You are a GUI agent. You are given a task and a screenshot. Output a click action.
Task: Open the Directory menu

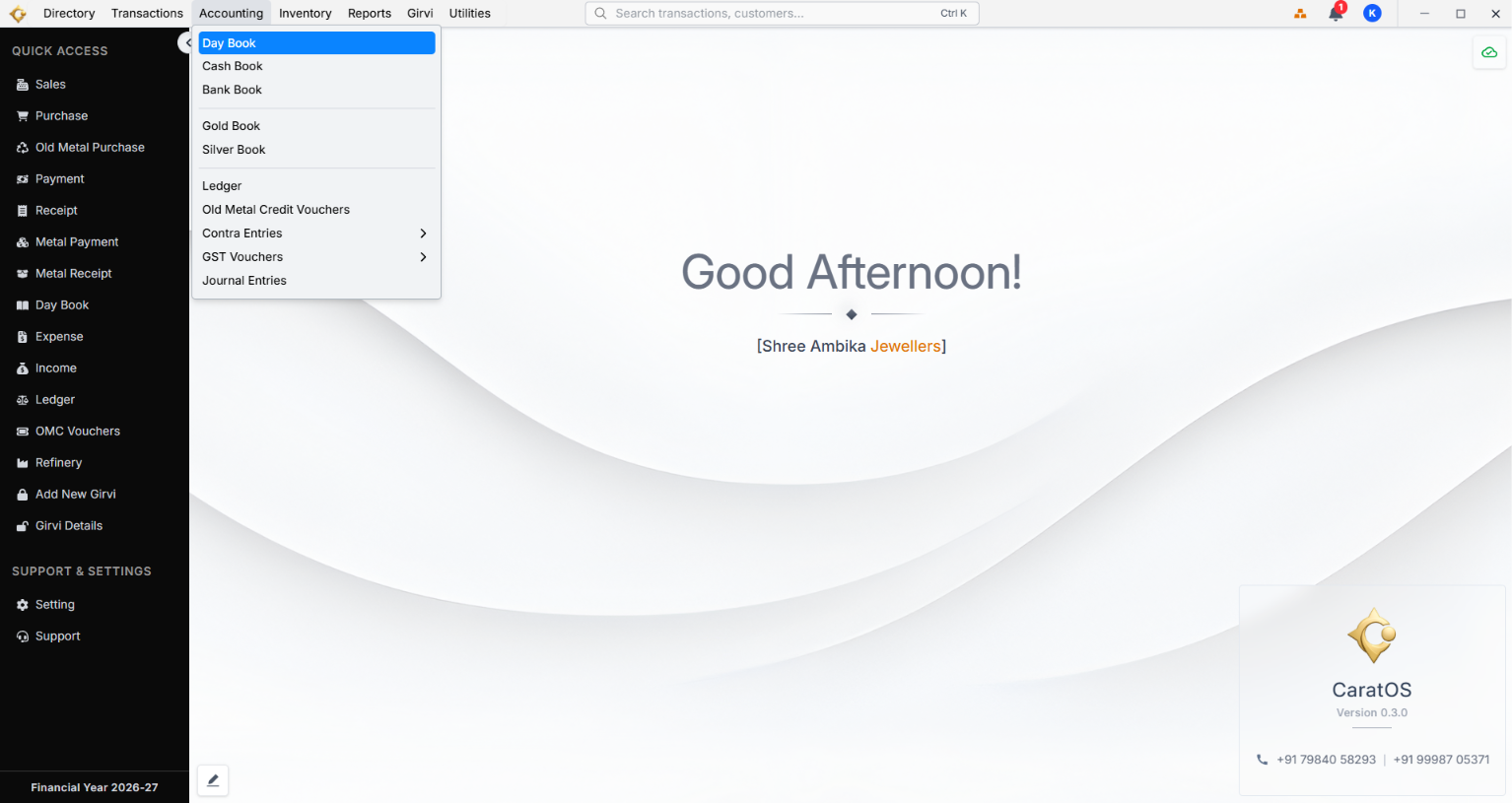(69, 14)
